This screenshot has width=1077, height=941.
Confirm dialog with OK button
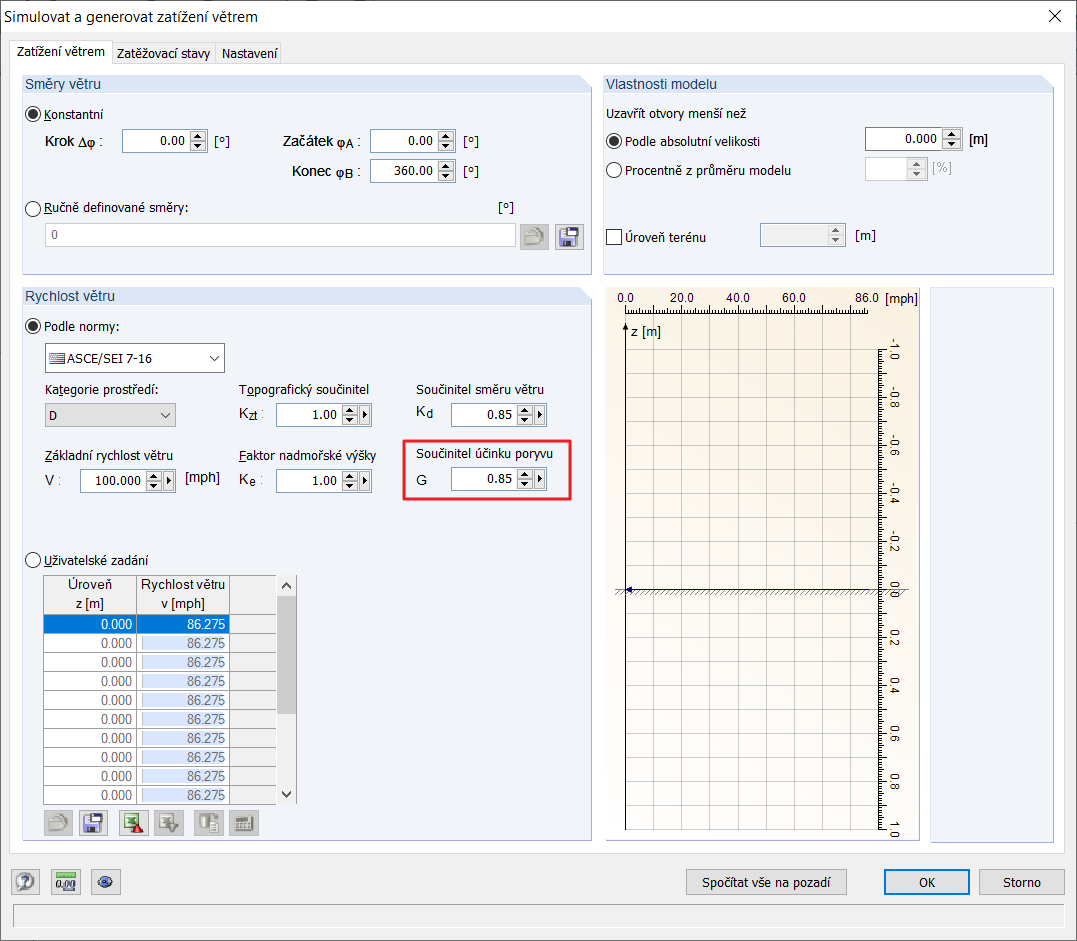point(927,882)
